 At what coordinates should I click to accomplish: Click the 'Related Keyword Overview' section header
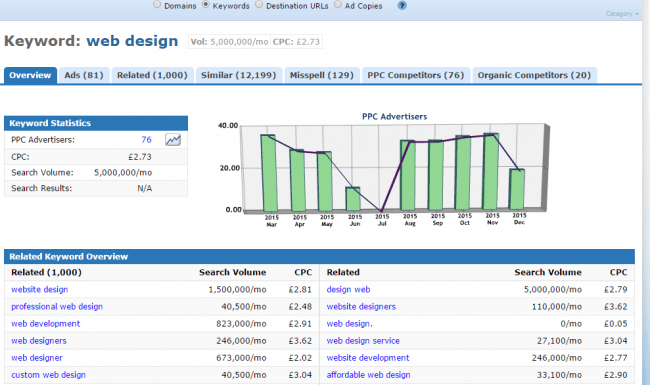[x=319, y=257]
